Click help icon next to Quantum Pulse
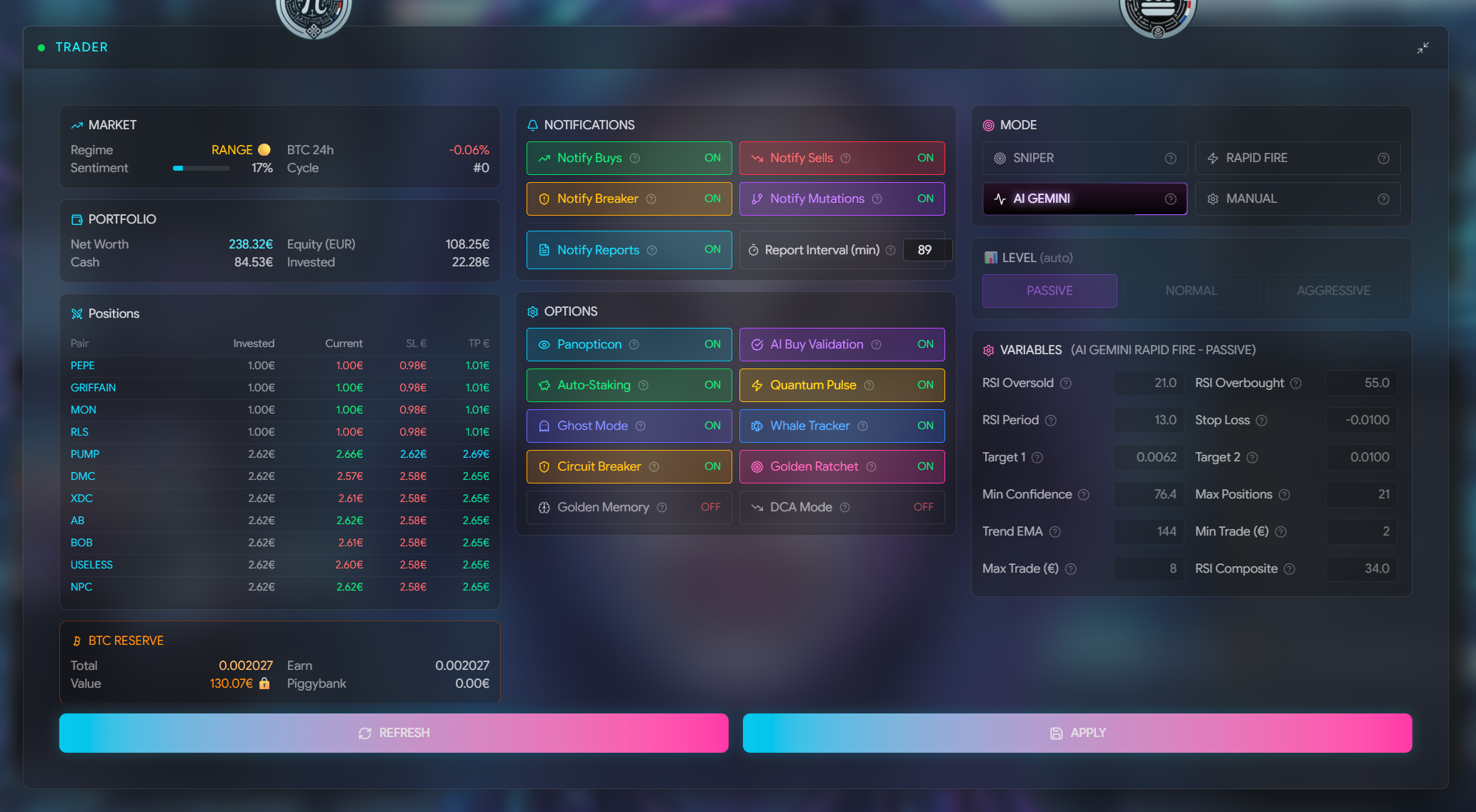 point(869,386)
